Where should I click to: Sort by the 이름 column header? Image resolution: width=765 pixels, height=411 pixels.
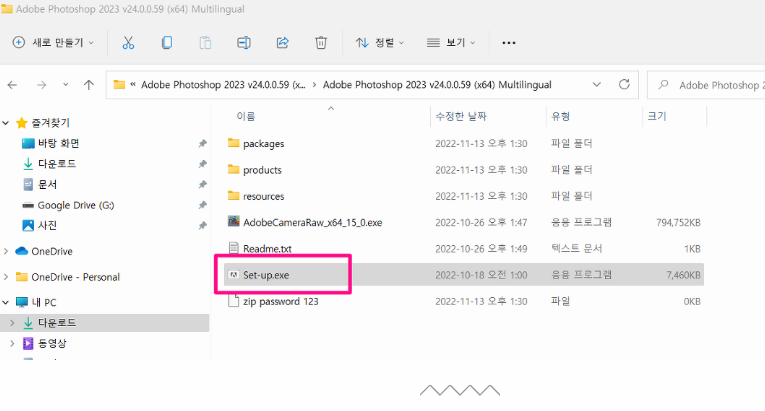(x=246, y=116)
